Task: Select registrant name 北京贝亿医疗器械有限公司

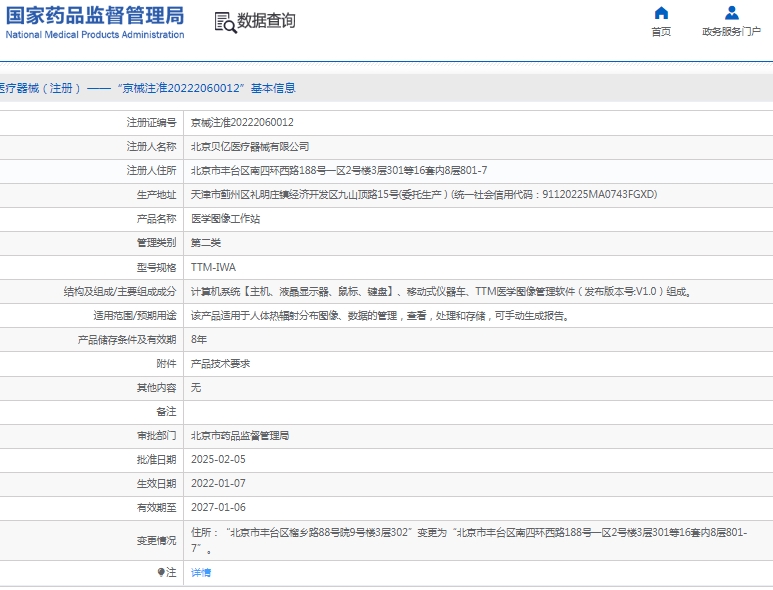Action: click(x=250, y=146)
